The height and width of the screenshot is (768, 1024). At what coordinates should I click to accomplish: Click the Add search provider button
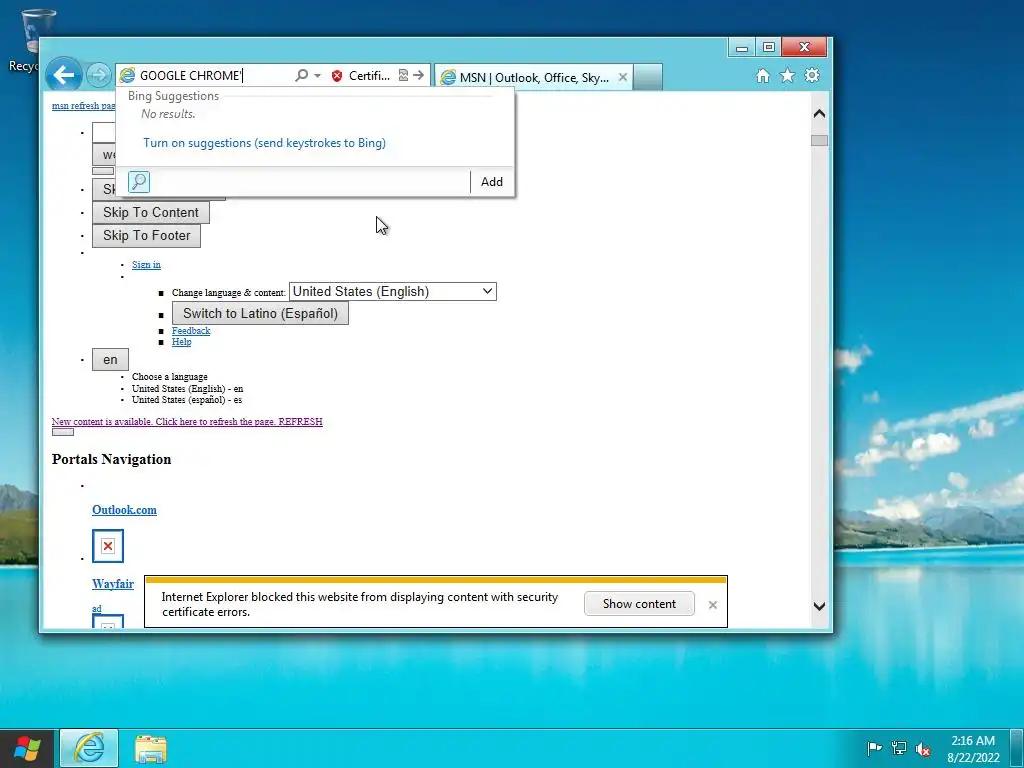(x=492, y=182)
